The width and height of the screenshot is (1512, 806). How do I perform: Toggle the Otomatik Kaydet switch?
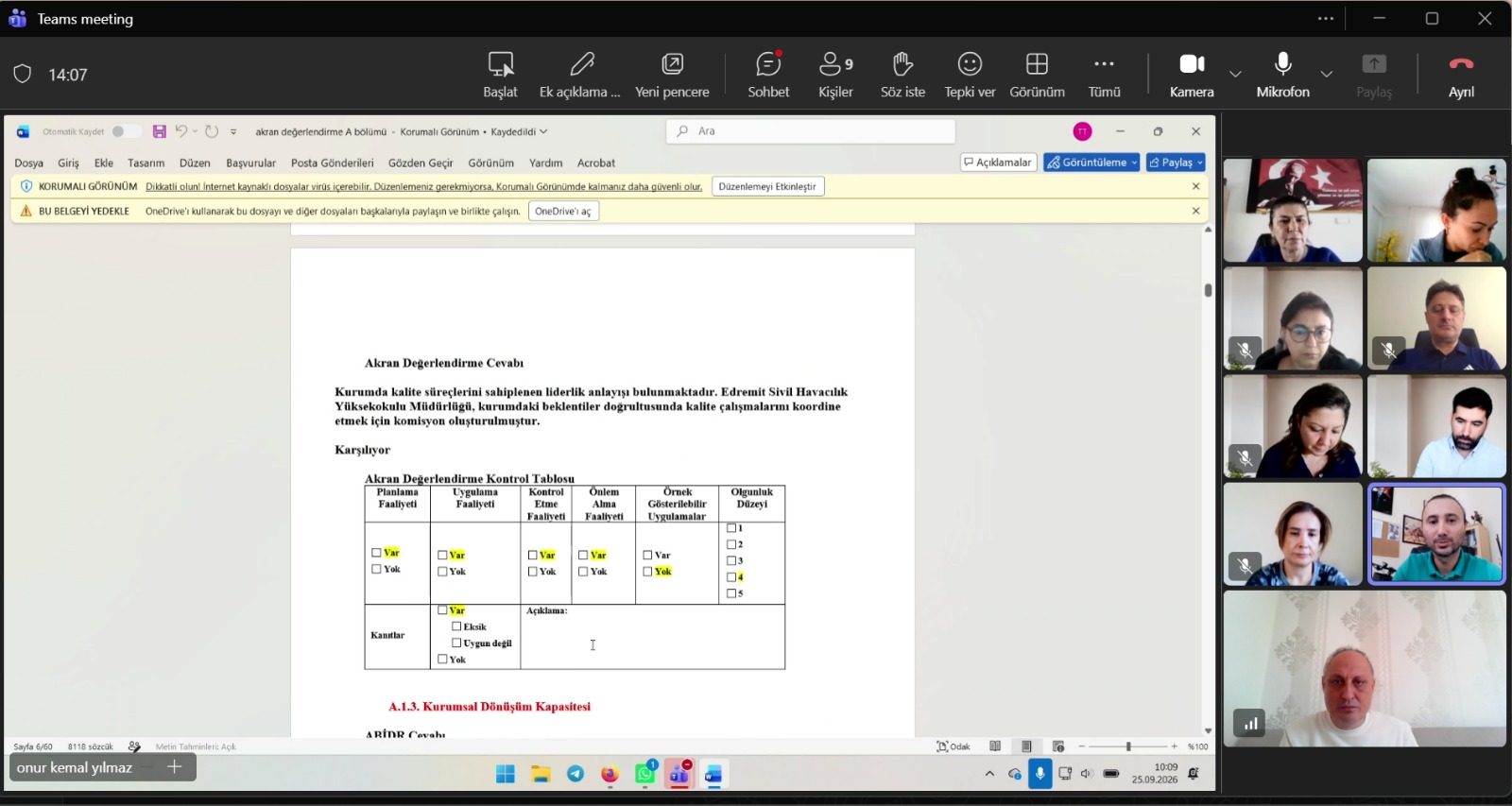[125, 131]
